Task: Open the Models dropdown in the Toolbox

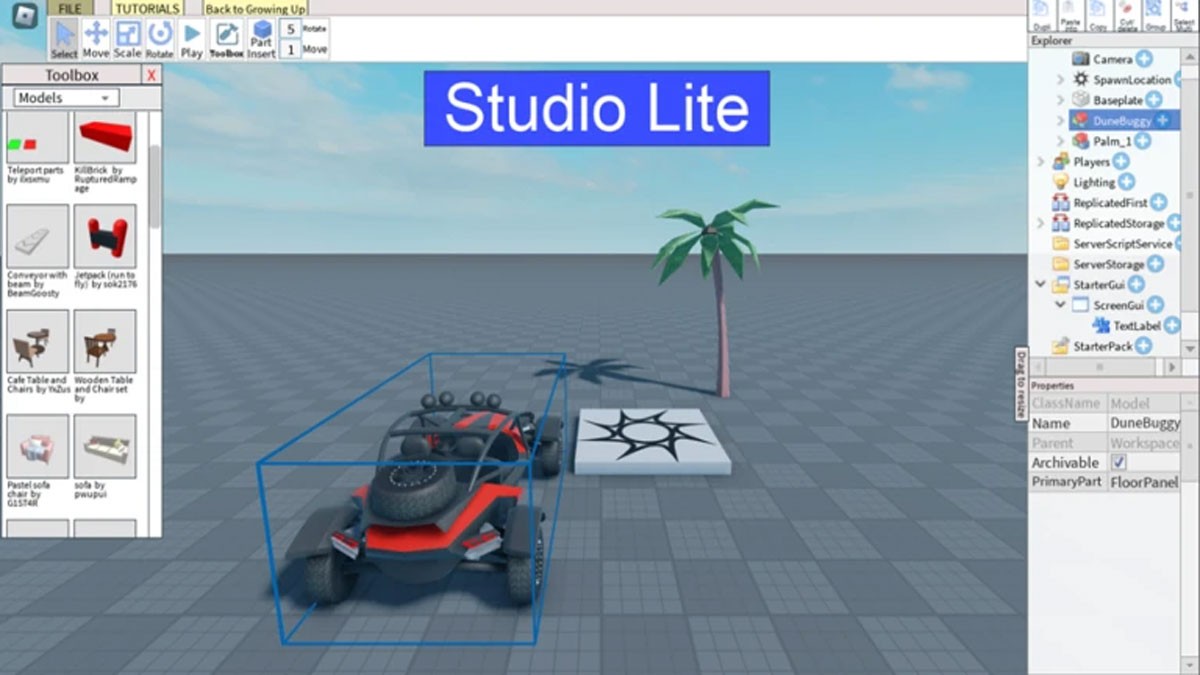Action: click(x=64, y=97)
